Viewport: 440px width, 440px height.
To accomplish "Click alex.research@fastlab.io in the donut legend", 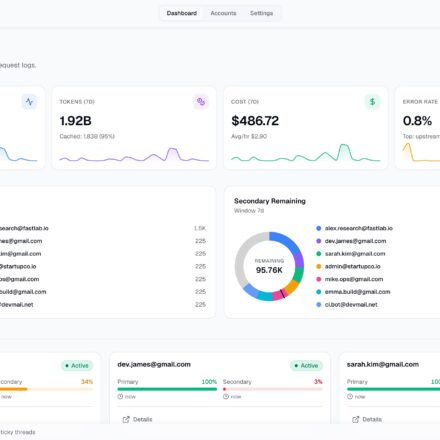I will tap(359, 228).
